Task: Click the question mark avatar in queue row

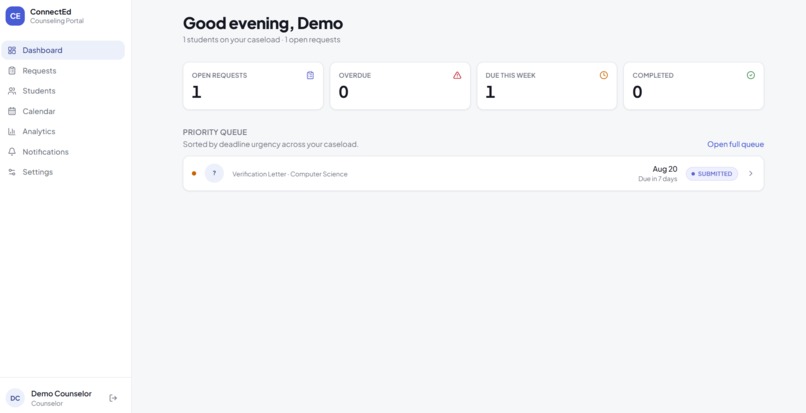Action: (214, 173)
